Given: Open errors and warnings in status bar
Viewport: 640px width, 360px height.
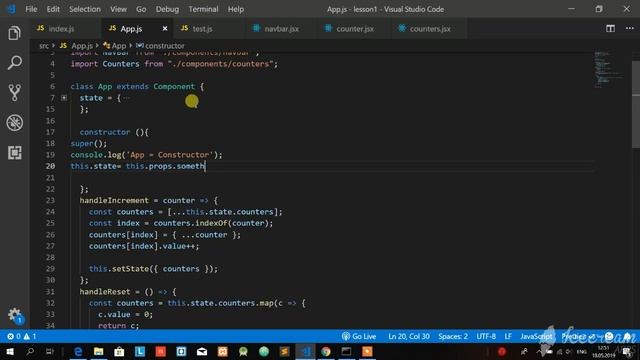Looking at the screenshot, I should coord(22,336).
